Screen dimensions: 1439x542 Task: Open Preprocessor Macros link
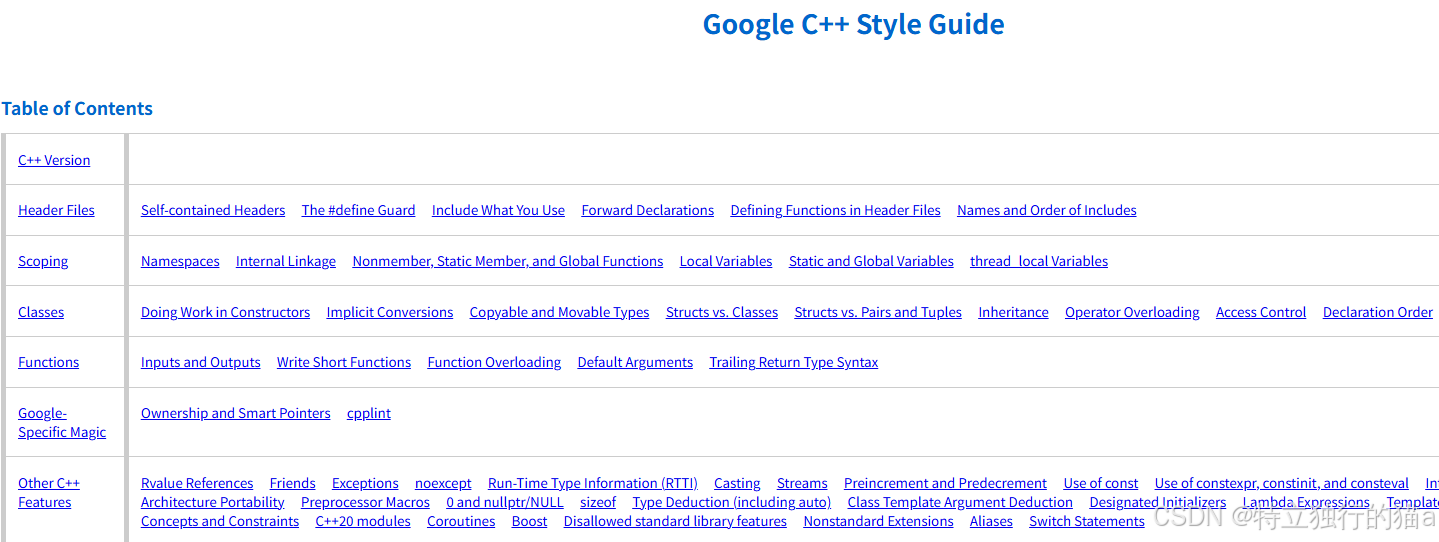point(365,502)
